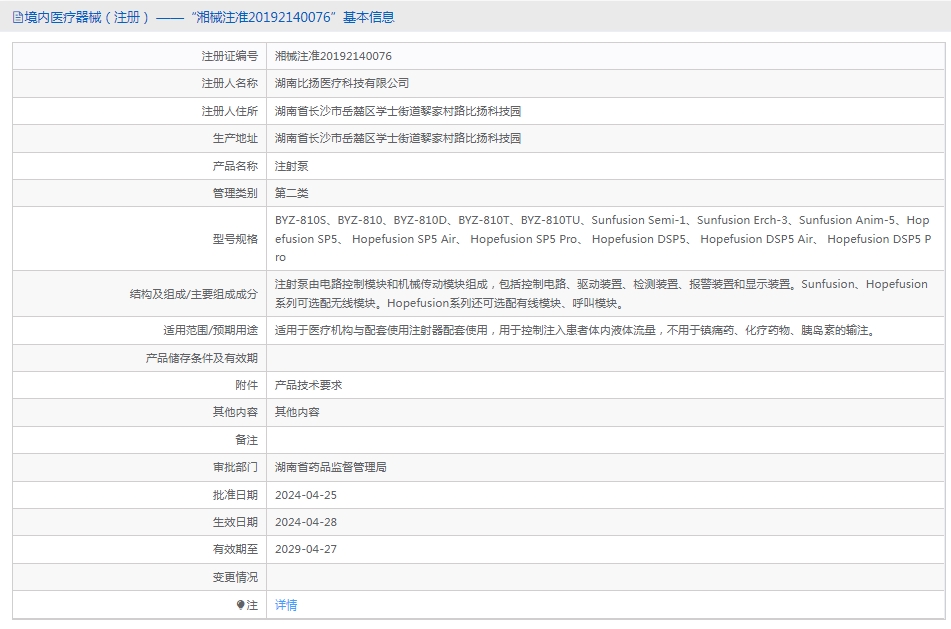This screenshot has height=629, width=951.
Task: Click the 适用范围/预期用途 label
Action: click(x=210, y=330)
